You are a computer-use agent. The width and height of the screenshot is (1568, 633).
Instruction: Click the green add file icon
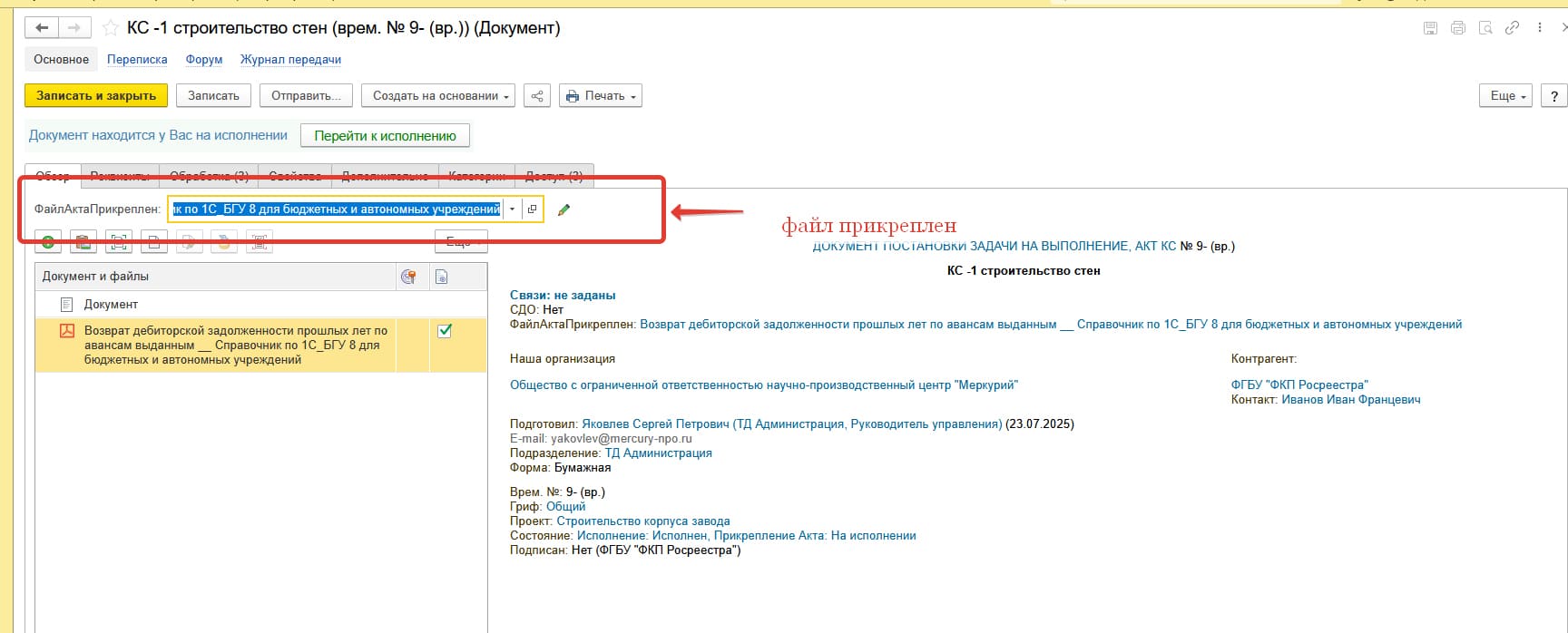[x=48, y=242]
